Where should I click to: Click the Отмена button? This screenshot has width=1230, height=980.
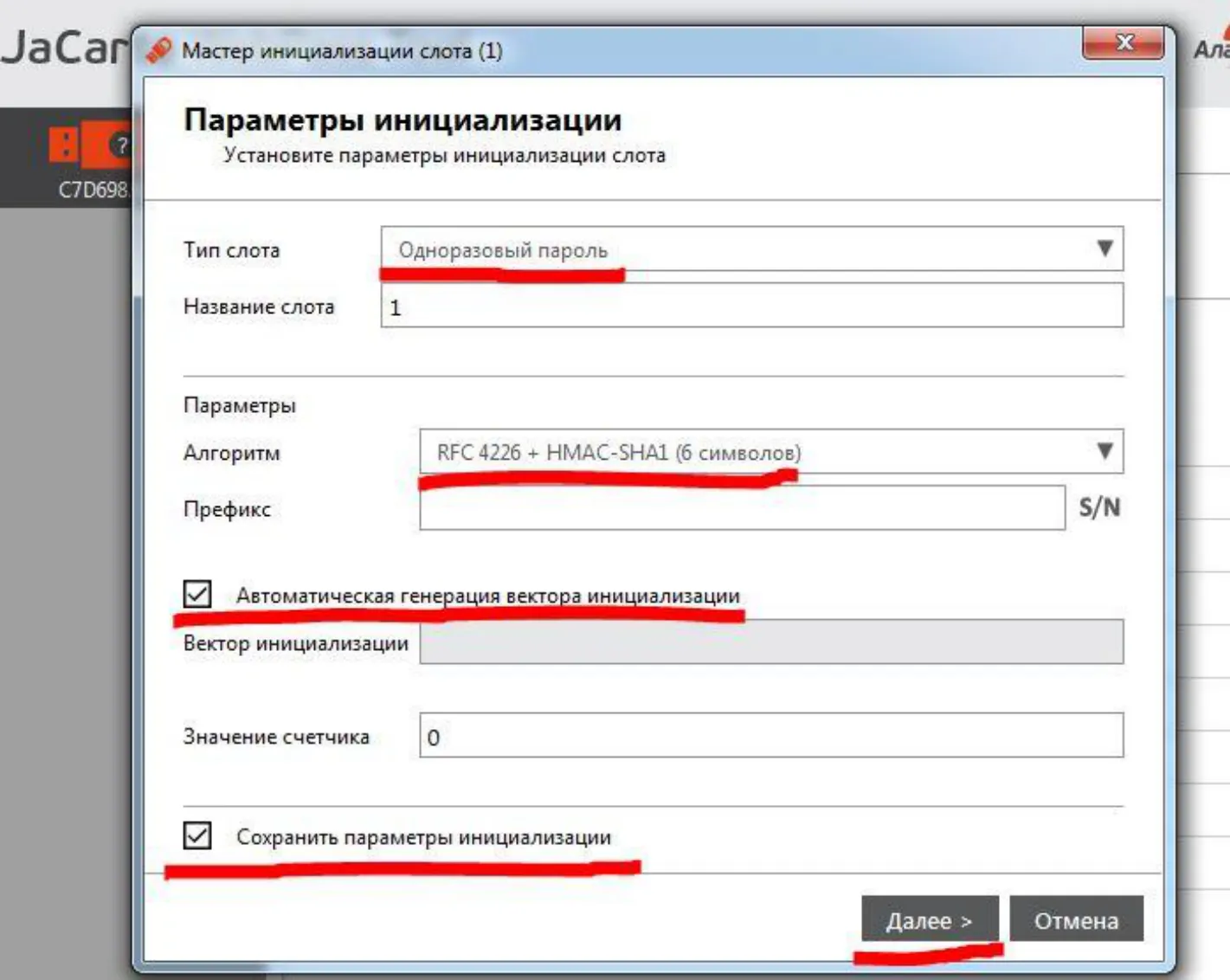(1076, 919)
